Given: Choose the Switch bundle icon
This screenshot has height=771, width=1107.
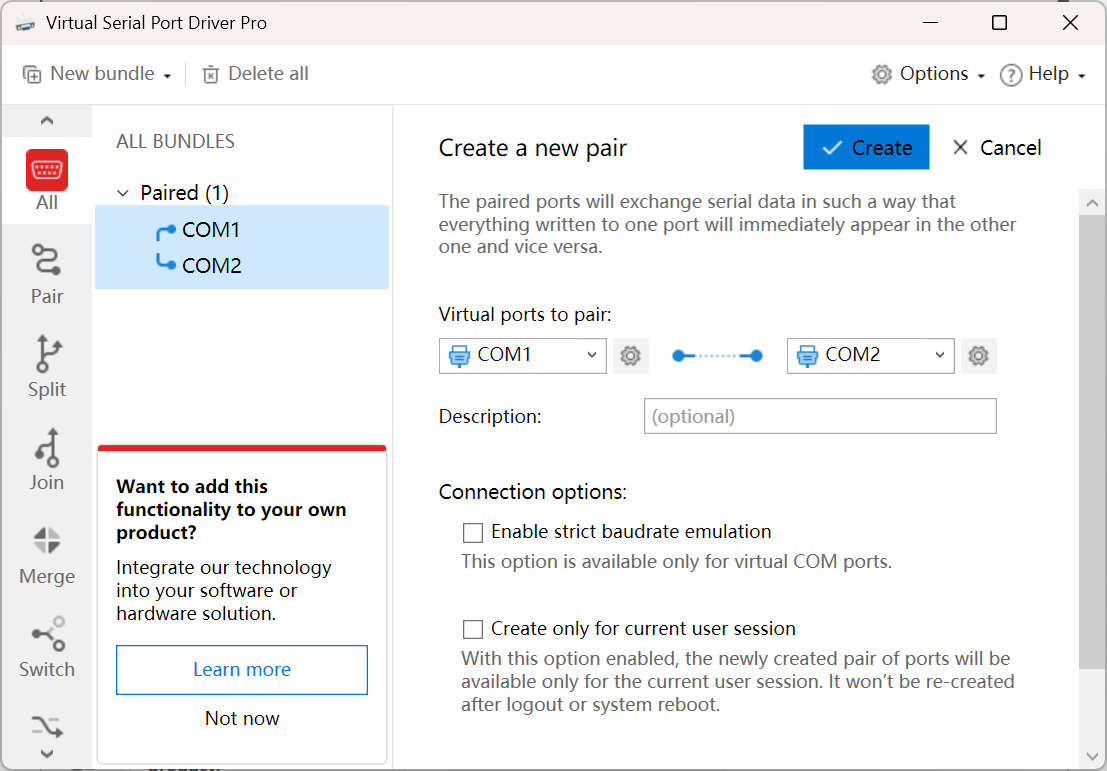Looking at the screenshot, I should click(x=47, y=636).
